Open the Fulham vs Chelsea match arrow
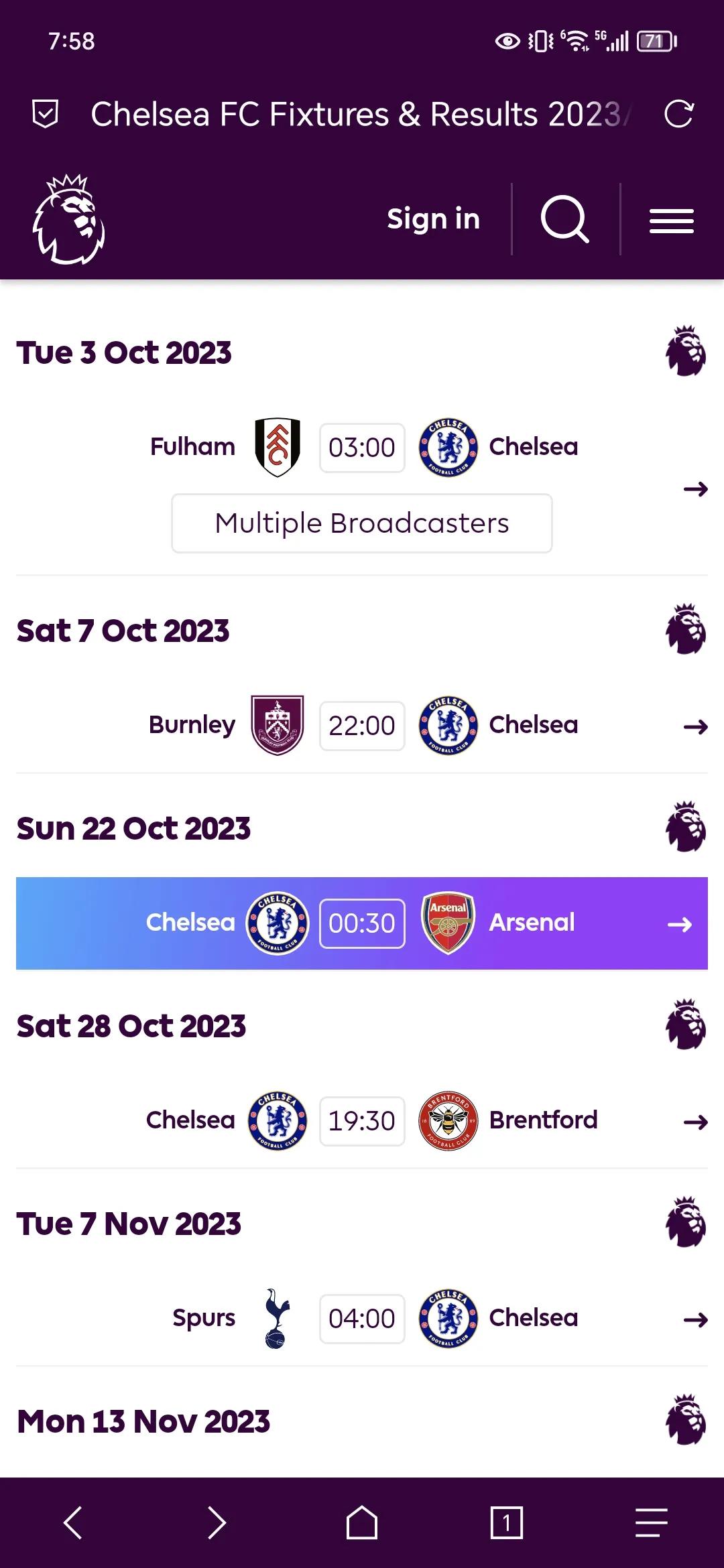The image size is (724, 1568). click(695, 489)
